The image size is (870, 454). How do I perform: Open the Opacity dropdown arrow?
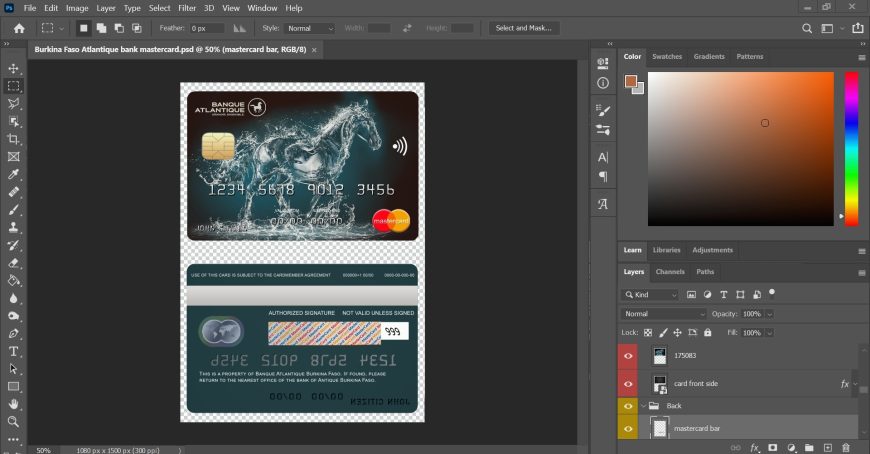click(770, 314)
